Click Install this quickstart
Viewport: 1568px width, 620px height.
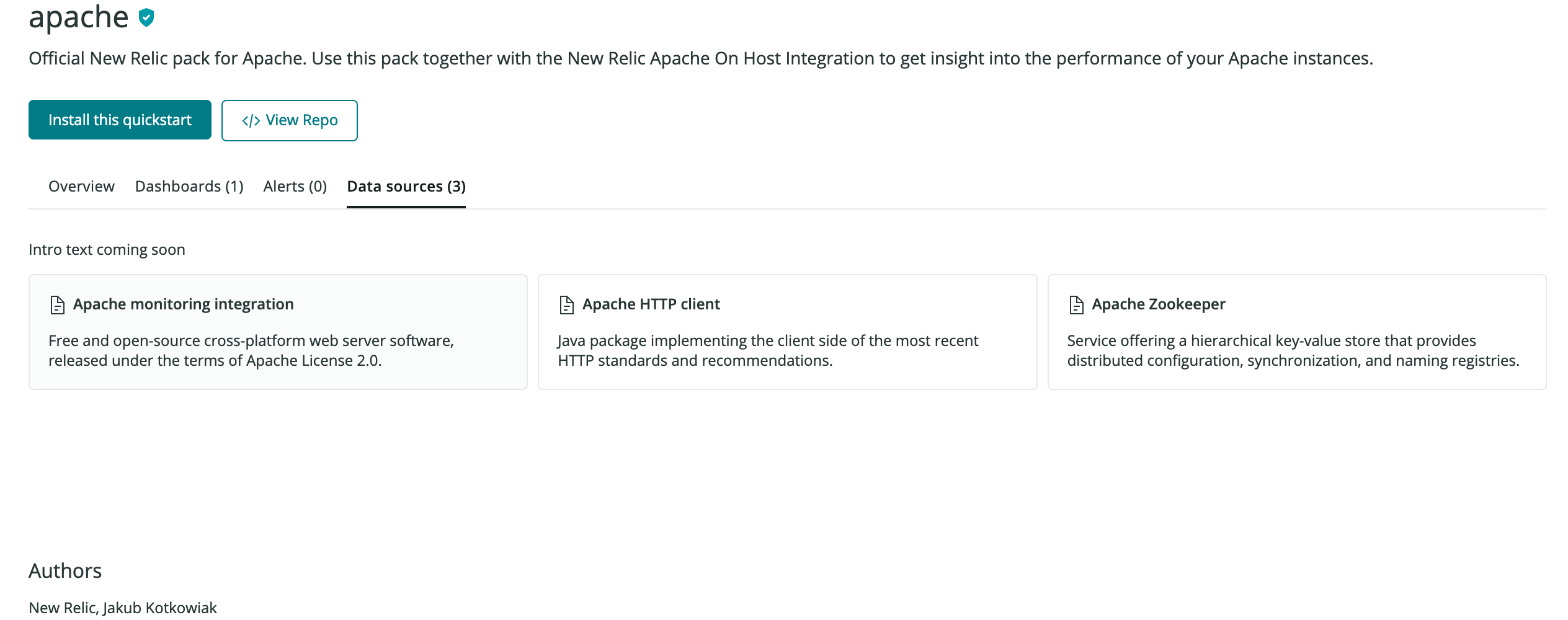coord(119,120)
